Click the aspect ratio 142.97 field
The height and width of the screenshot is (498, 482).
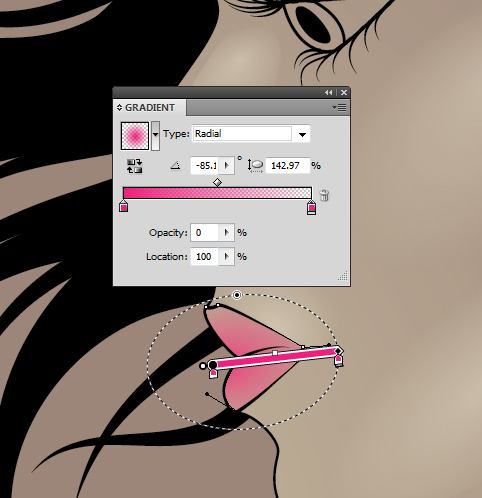click(x=287, y=165)
